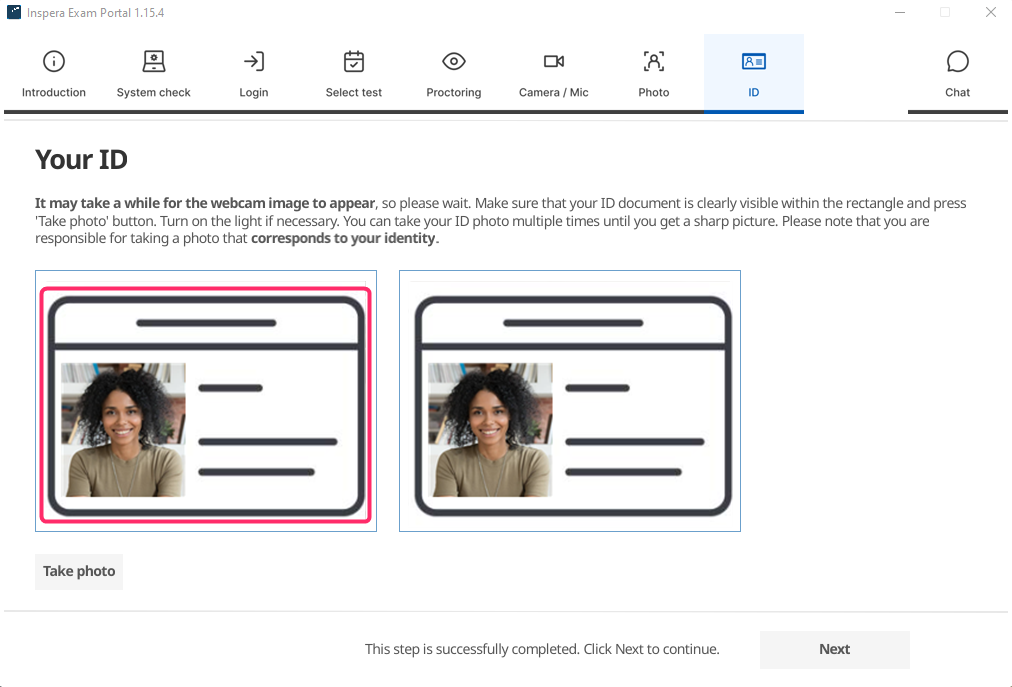Click the webcam preview with pink rectangle
The width and height of the screenshot is (1012, 687).
[206, 401]
